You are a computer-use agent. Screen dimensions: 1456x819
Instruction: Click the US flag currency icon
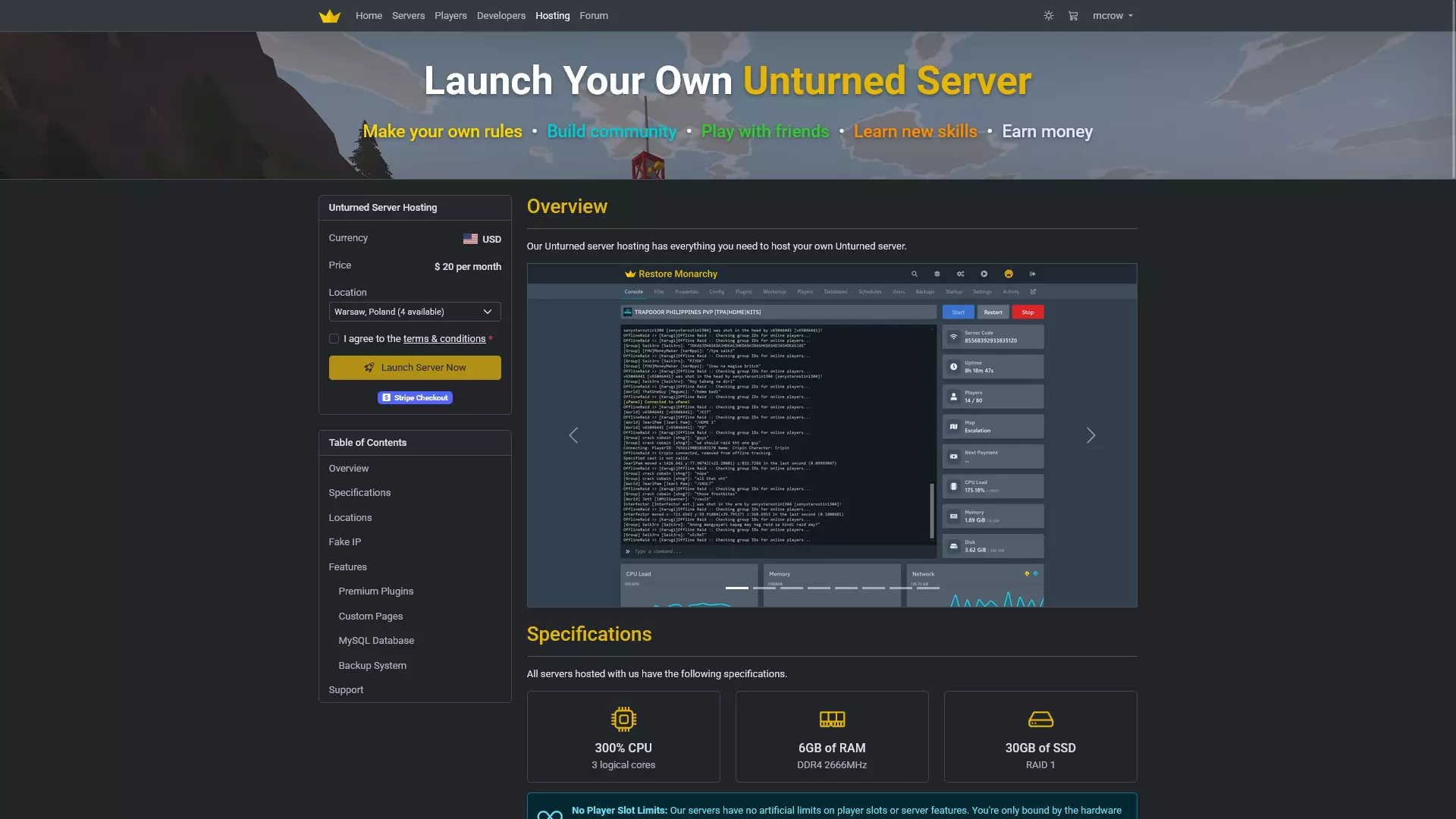[x=470, y=239]
